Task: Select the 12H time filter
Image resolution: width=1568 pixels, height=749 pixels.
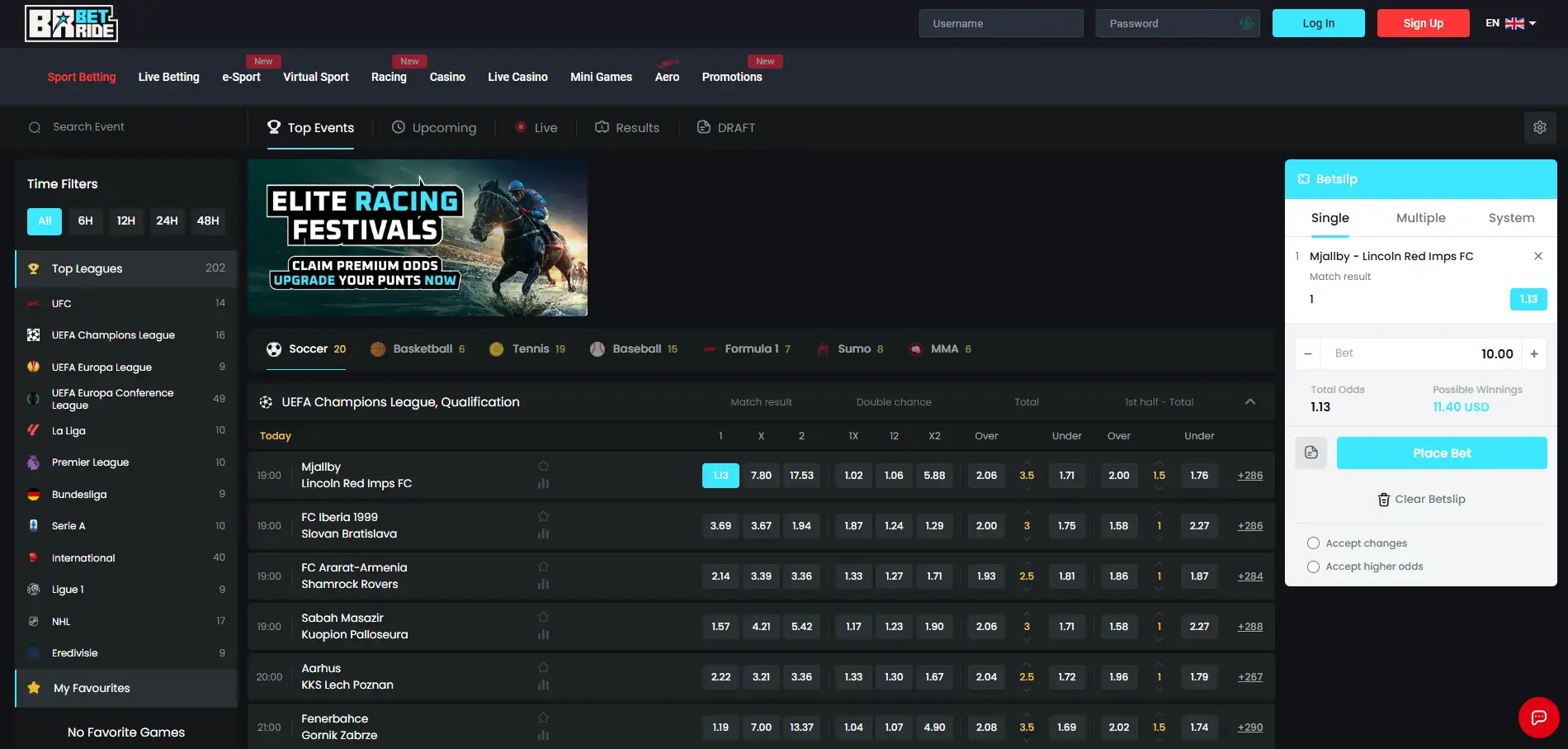Action: click(125, 220)
